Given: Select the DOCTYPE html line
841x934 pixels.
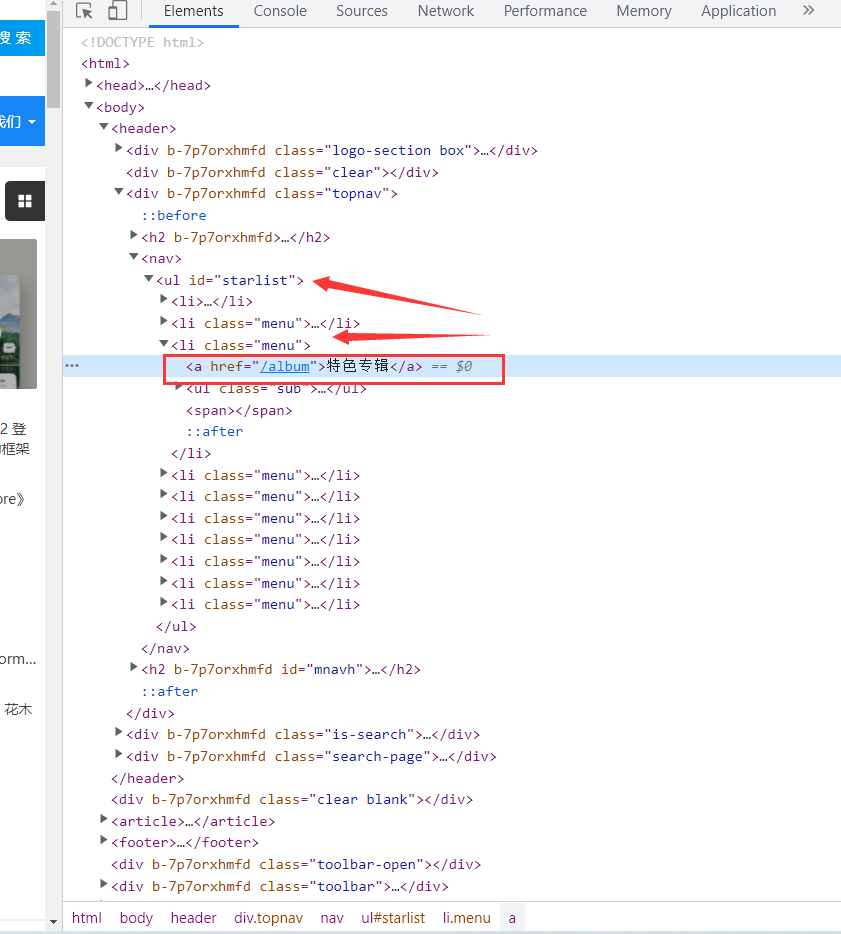Looking at the screenshot, I should (142, 42).
